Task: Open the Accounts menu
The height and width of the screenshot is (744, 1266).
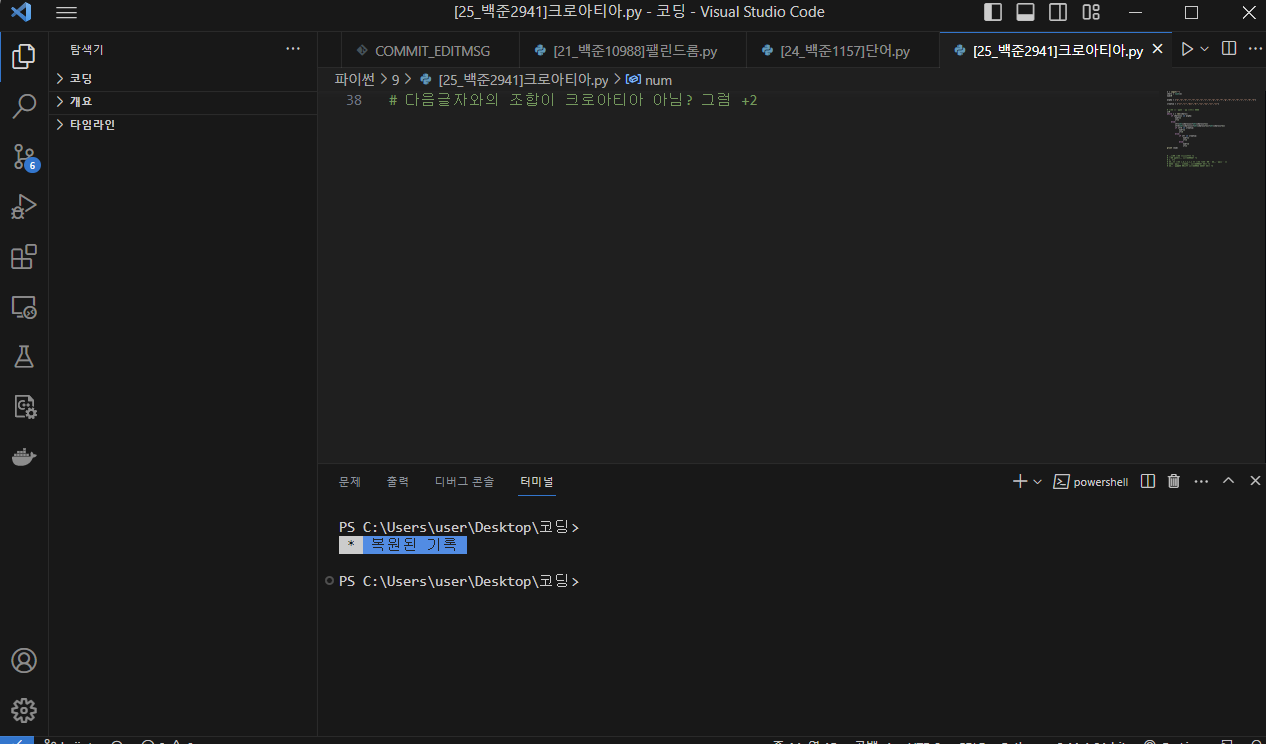Action: pos(24,661)
